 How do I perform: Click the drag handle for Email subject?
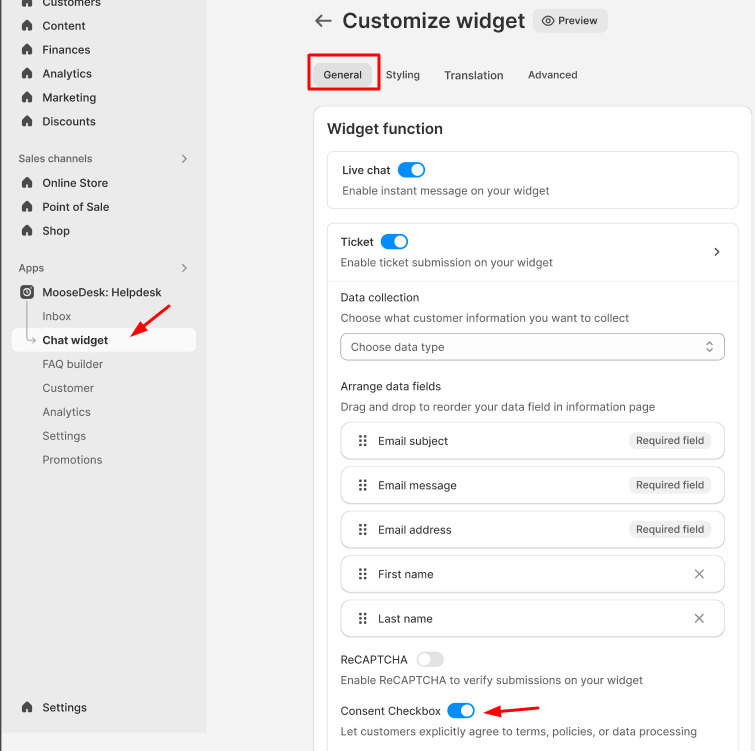[x=363, y=441]
